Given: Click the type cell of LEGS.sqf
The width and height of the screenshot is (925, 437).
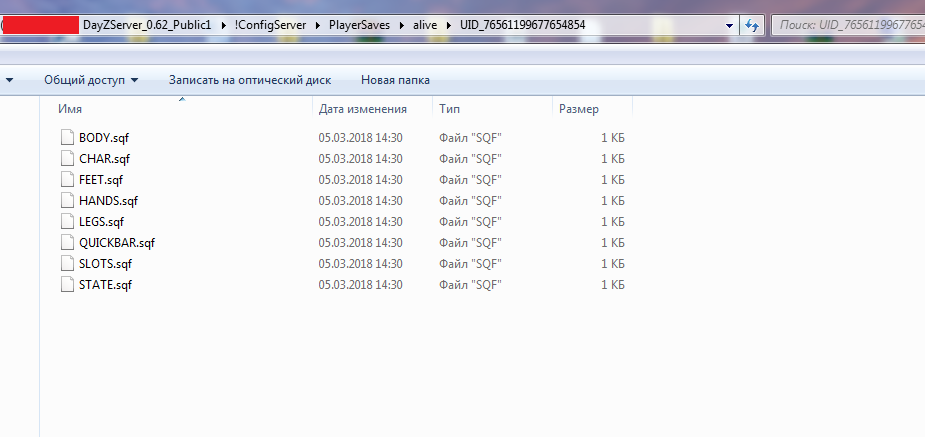Looking at the screenshot, I should point(470,222).
